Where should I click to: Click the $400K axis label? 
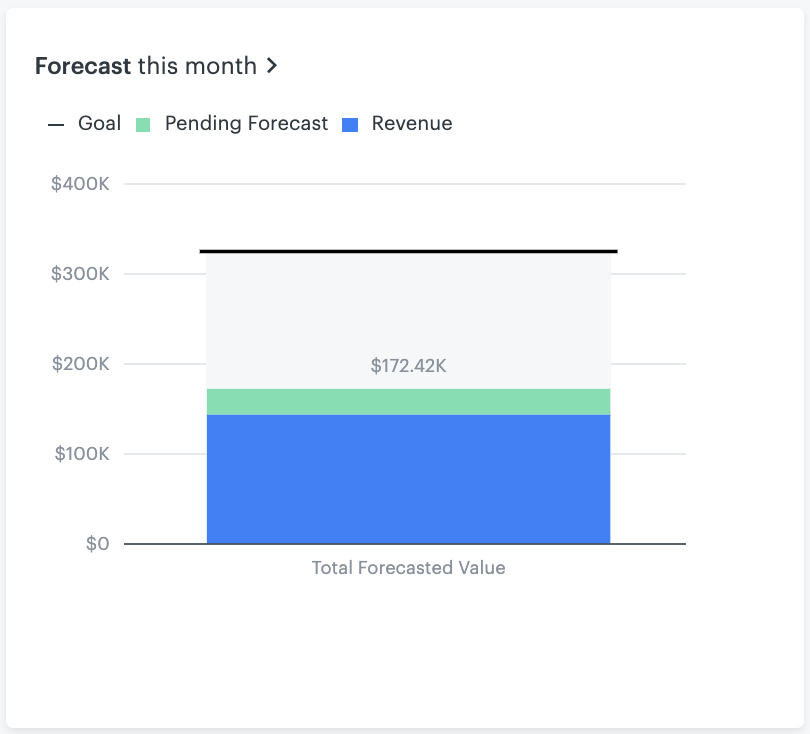(80, 183)
